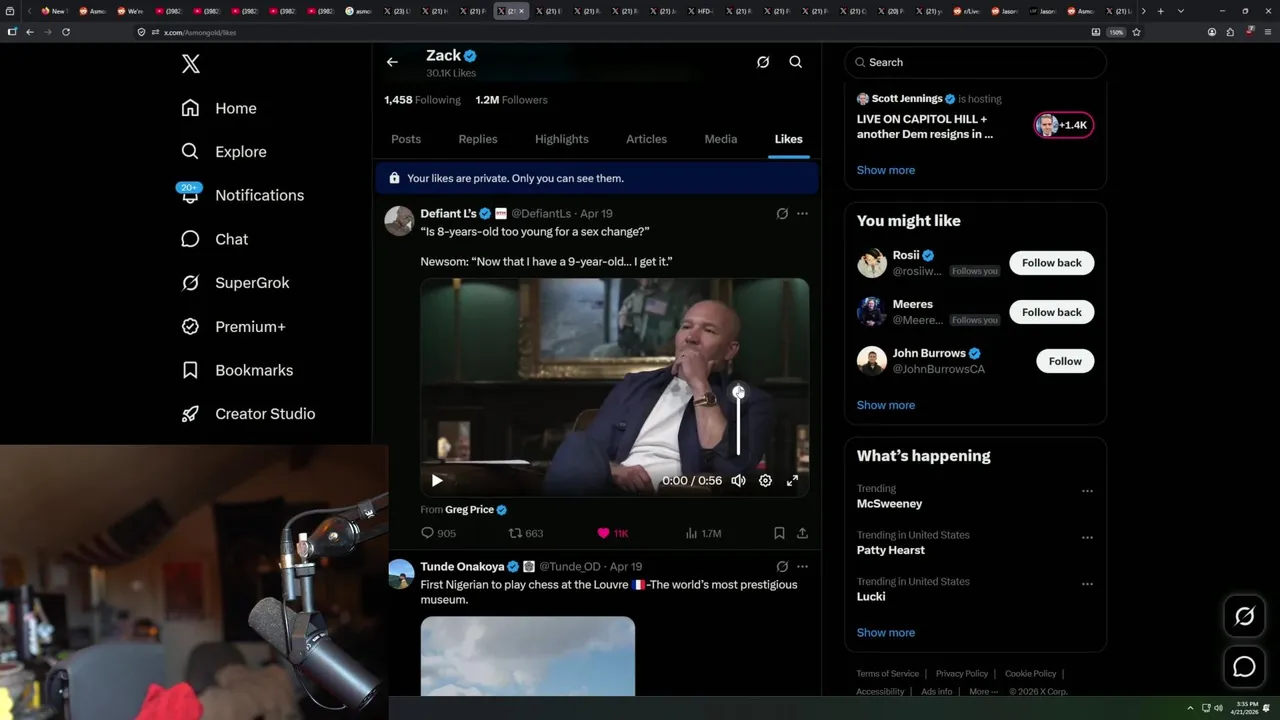The image size is (1280, 720).
Task: Adjust the vertical video volume slider
Action: click(x=739, y=420)
